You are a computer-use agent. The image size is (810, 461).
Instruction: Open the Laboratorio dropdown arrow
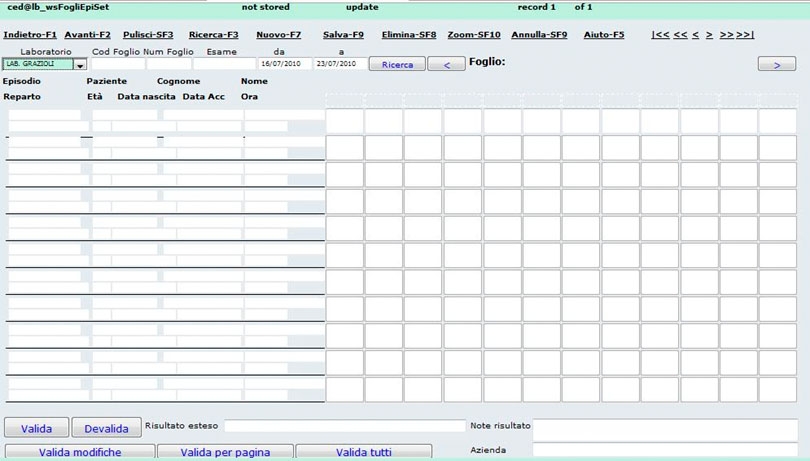(x=80, y=65)
